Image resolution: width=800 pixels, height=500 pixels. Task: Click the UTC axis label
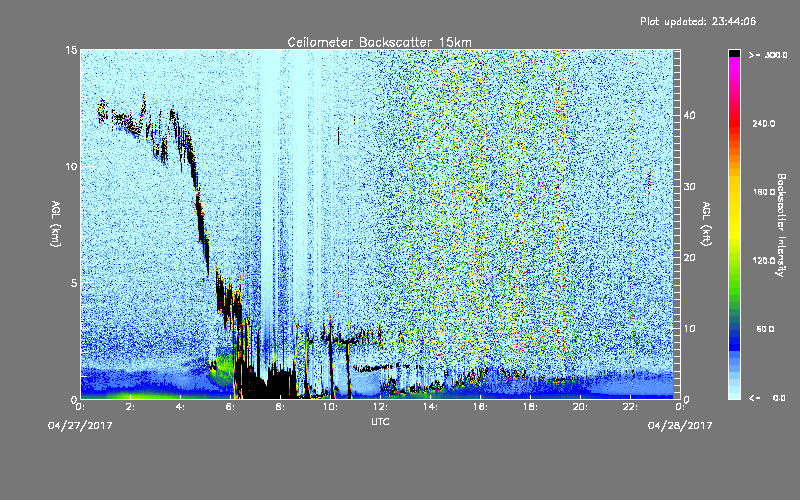tap(380, 421)
